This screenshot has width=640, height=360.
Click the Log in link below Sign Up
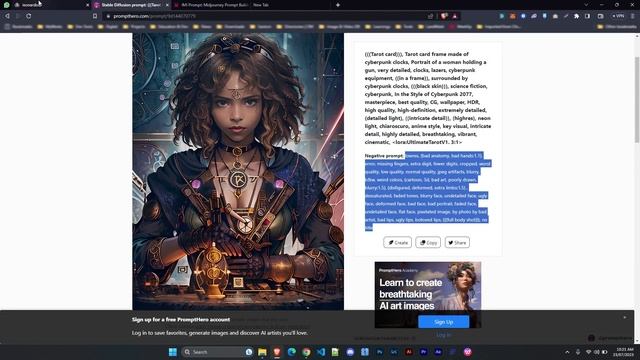click(x=443, y=335)
